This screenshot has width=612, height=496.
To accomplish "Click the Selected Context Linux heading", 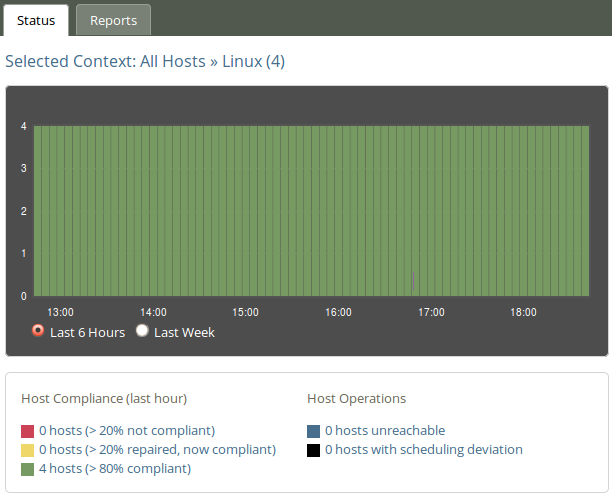I will point(145,61).
